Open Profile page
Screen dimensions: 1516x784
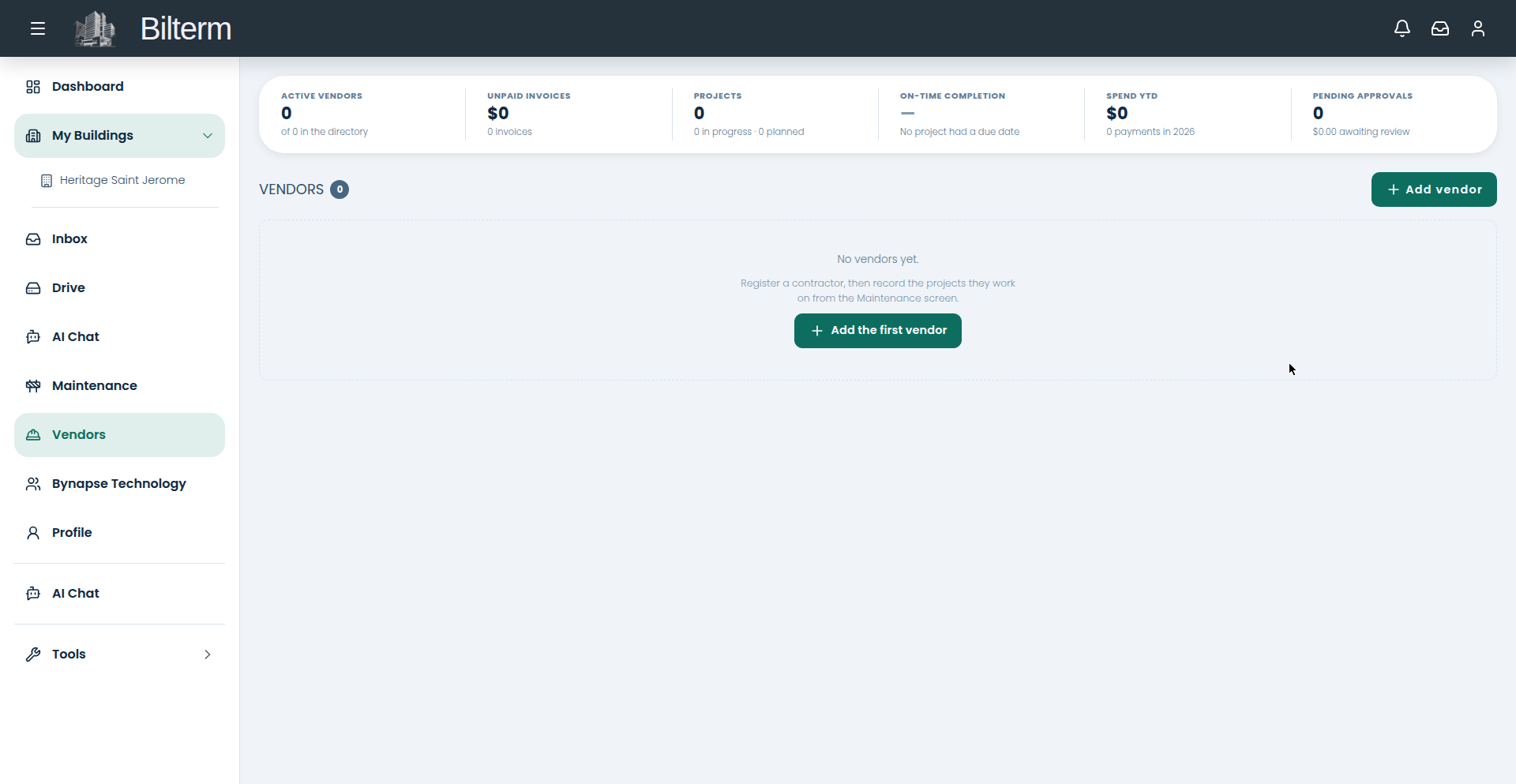[119, 533]
